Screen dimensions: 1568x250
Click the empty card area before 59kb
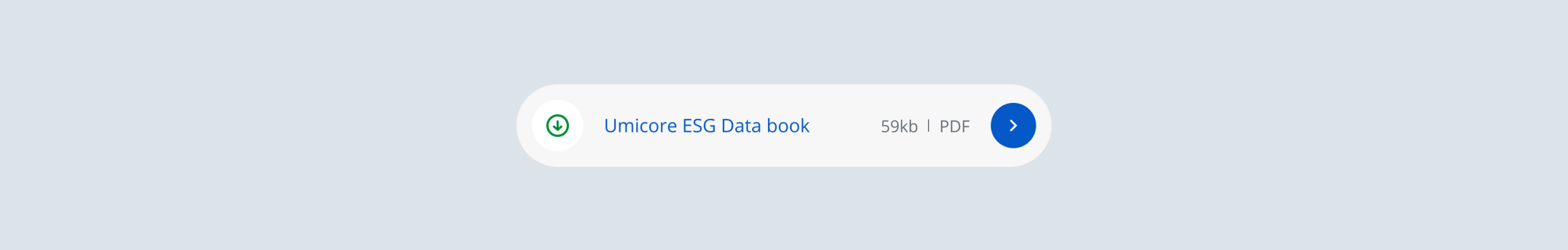pos(845,126)
